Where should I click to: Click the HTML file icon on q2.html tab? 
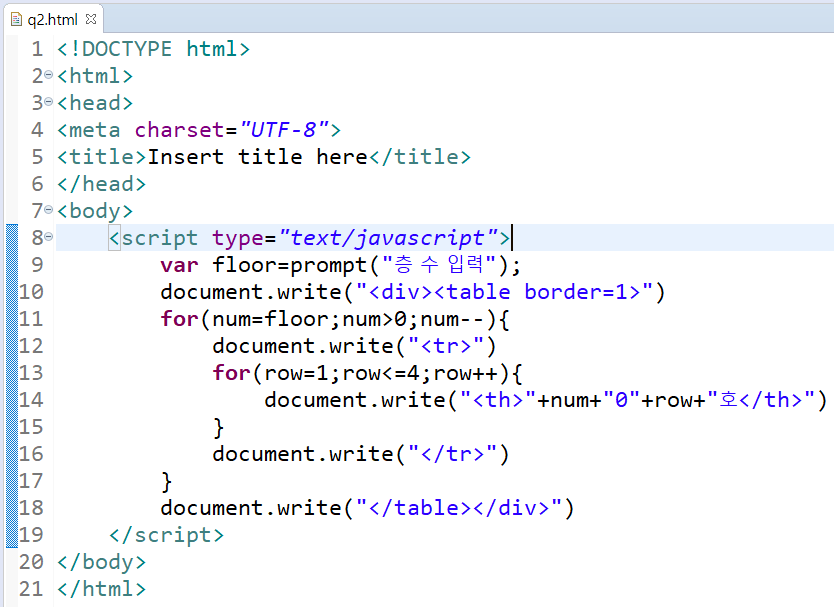[16, 20]
